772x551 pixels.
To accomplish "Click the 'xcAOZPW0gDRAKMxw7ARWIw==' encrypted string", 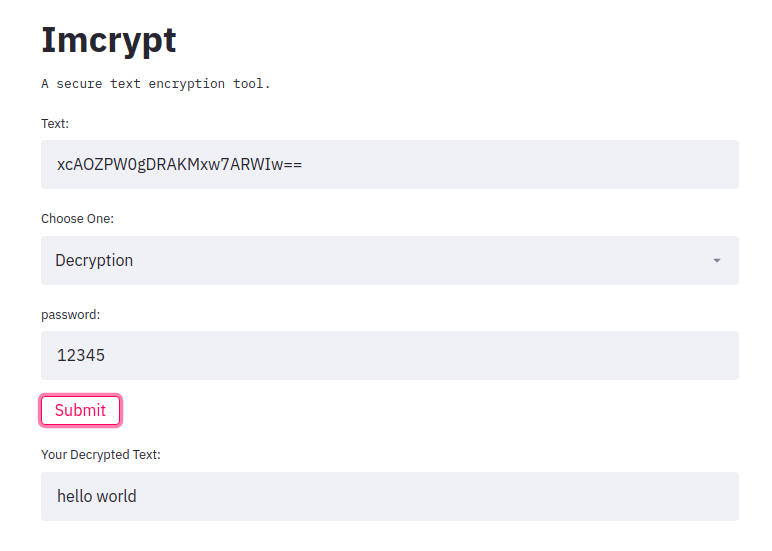I will tap(179, 165).
